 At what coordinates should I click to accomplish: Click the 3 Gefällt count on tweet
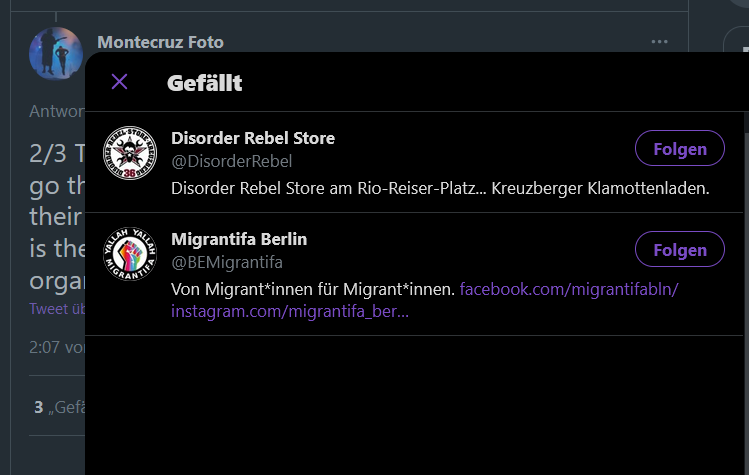(59, 407)
